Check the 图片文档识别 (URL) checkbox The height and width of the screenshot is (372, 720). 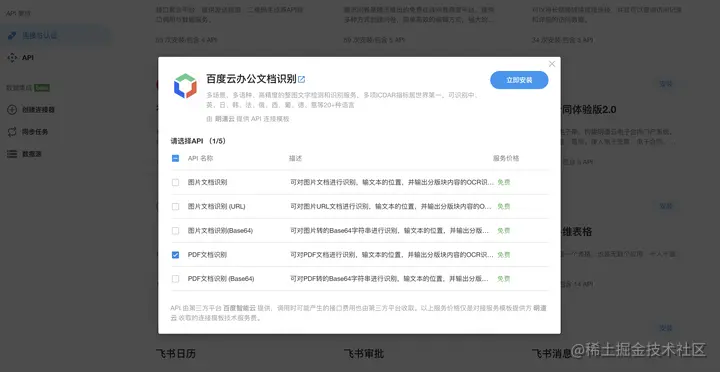click(175, 207)
